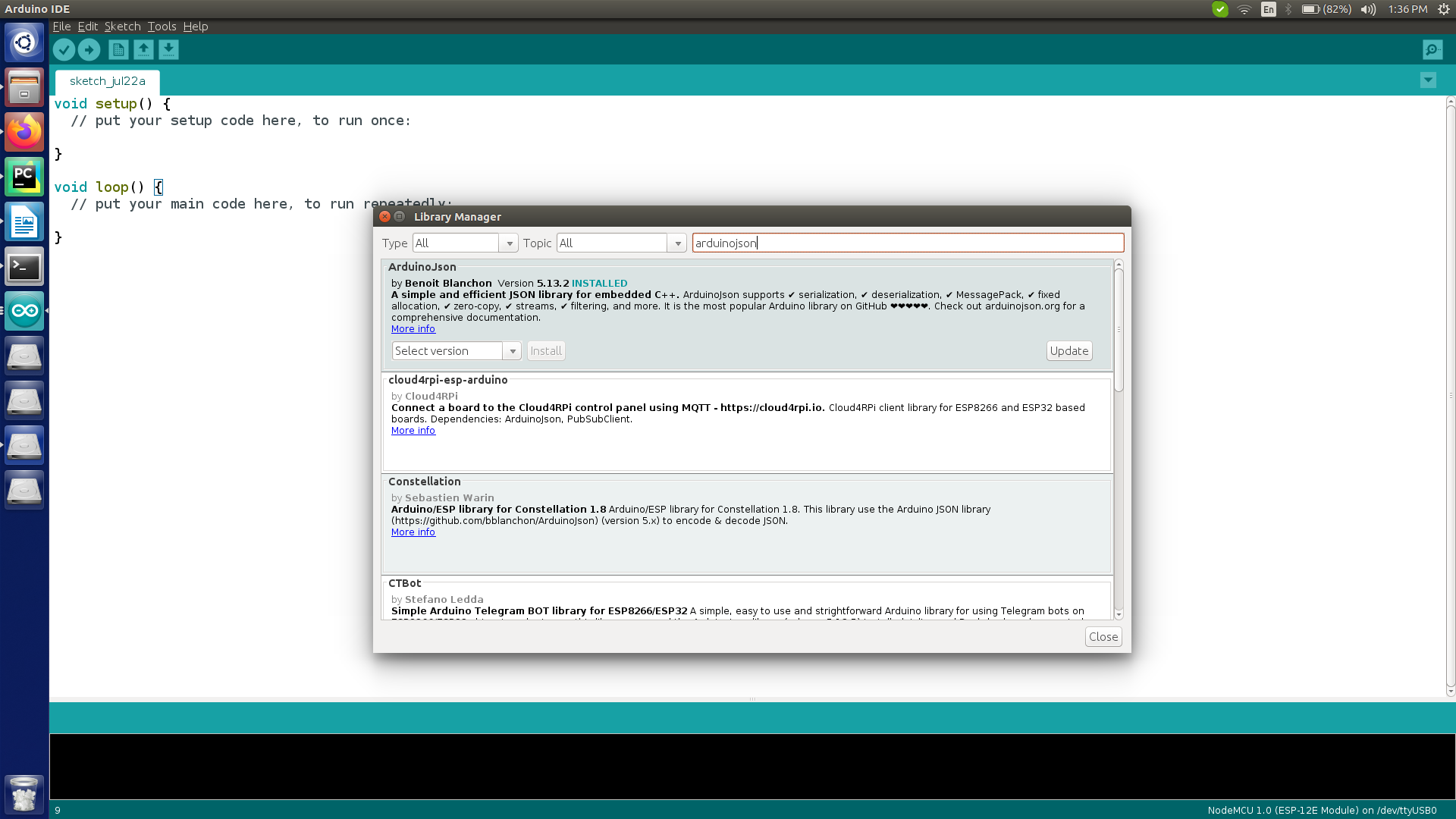Create a new sketch with New icon
Viewport: 1456px width, 819px height.
118,50
